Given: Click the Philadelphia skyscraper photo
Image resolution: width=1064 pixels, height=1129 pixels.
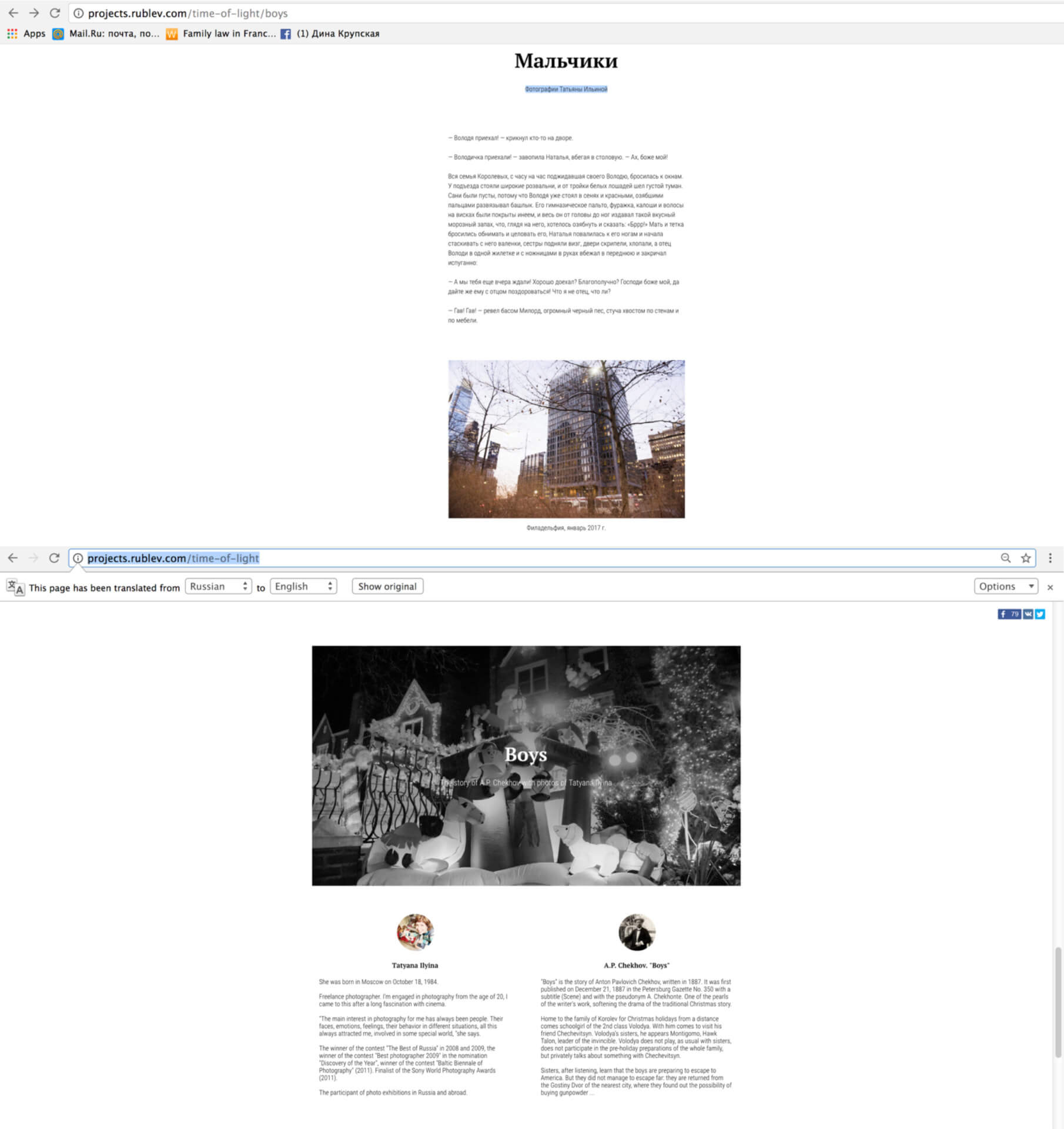Looking at the screenshot, I should 566,439.
